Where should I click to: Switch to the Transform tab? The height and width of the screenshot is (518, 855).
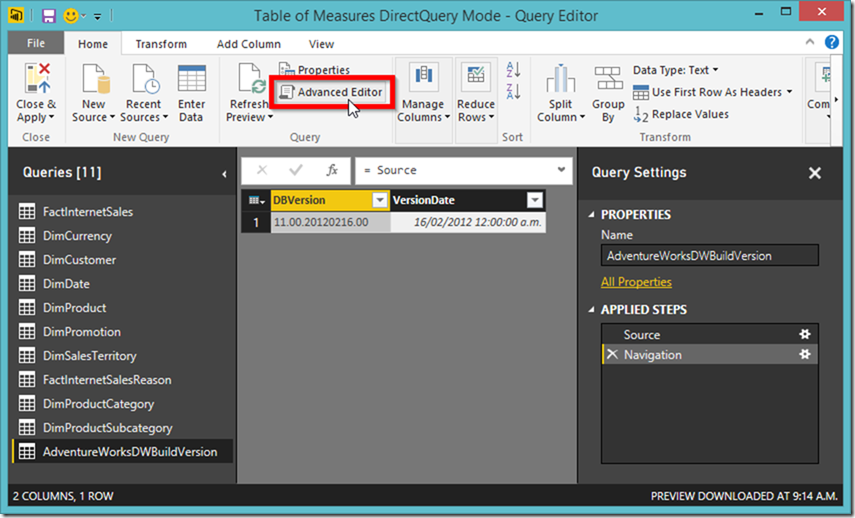pyautogui.click(x=161, y=44)
